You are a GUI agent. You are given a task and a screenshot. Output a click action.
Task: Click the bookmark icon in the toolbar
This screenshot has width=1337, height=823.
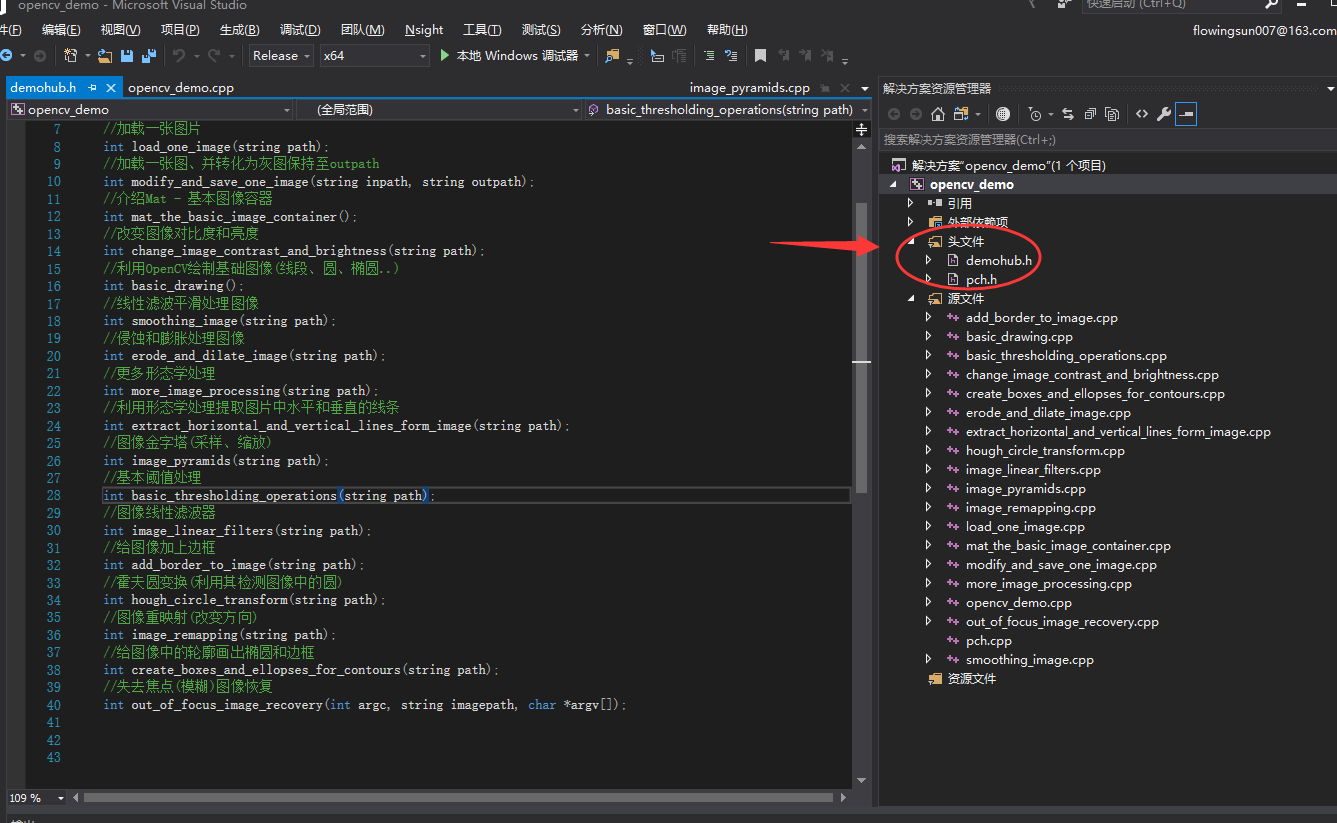click(x=760, y=56)
